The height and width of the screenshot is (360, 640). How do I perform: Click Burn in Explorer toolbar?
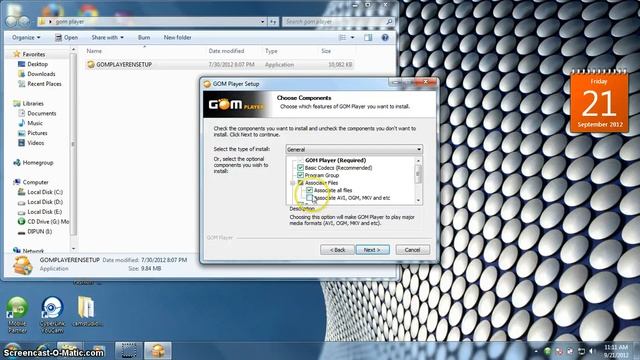144,38
